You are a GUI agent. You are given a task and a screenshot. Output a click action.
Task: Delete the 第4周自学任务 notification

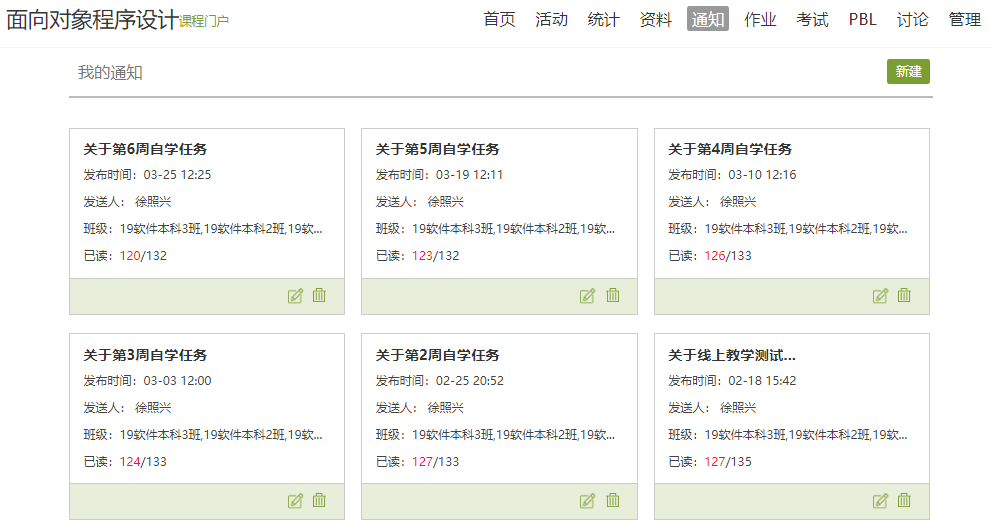pos(904,295)
